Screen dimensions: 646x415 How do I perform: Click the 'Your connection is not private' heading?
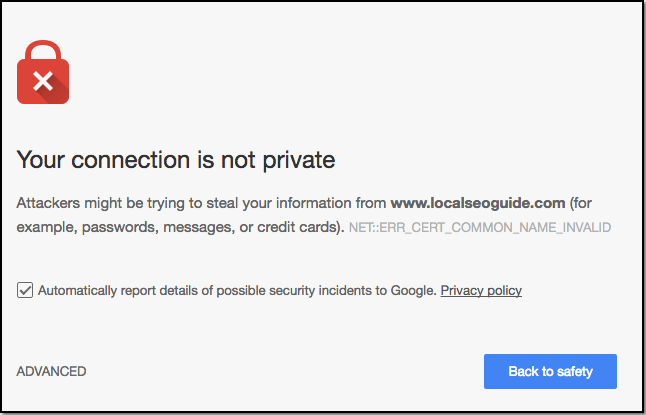click(x=176, y=159)
